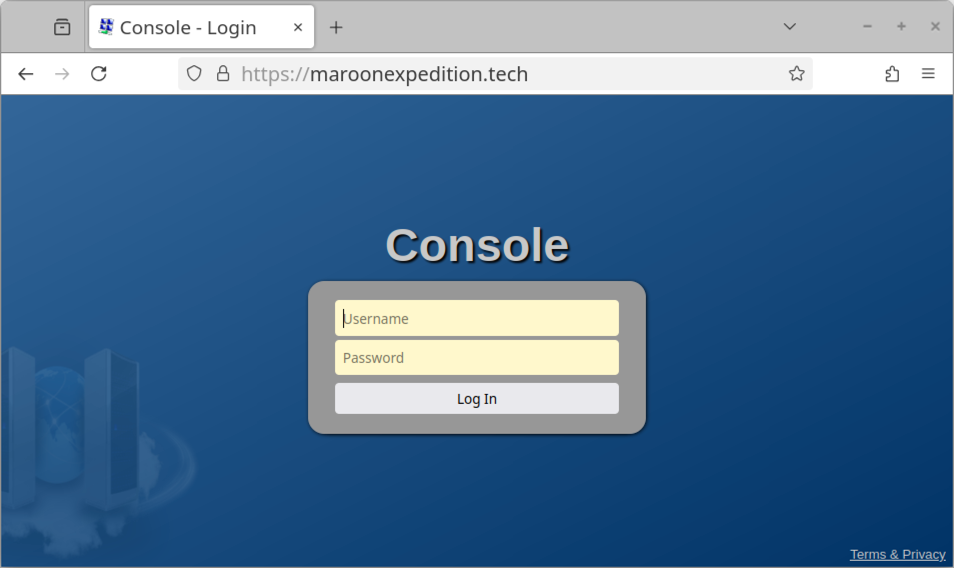
Task: Open the Terms & Privacy link
Action: coord(897,555)
